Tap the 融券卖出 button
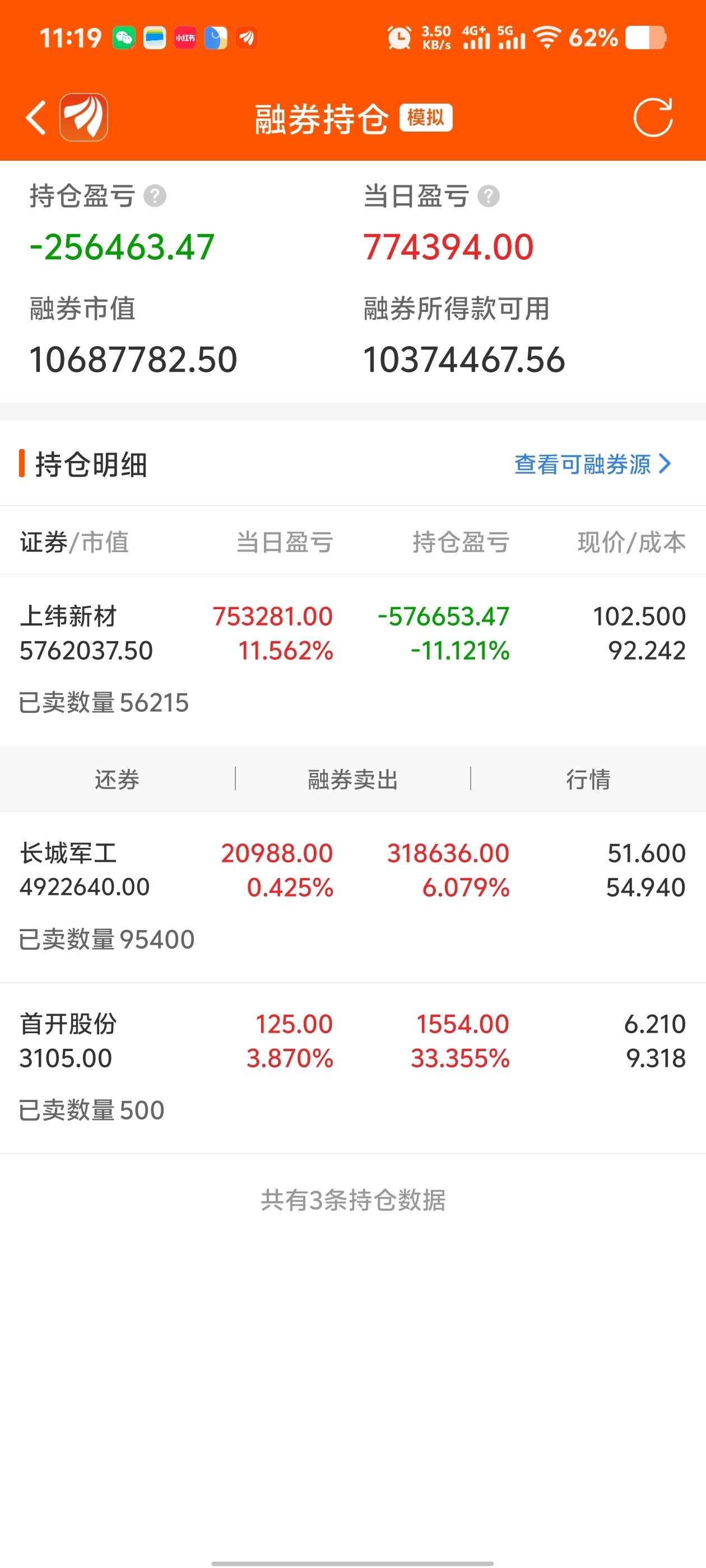This screenshot has width=706, height=1568. coord(352,779)
